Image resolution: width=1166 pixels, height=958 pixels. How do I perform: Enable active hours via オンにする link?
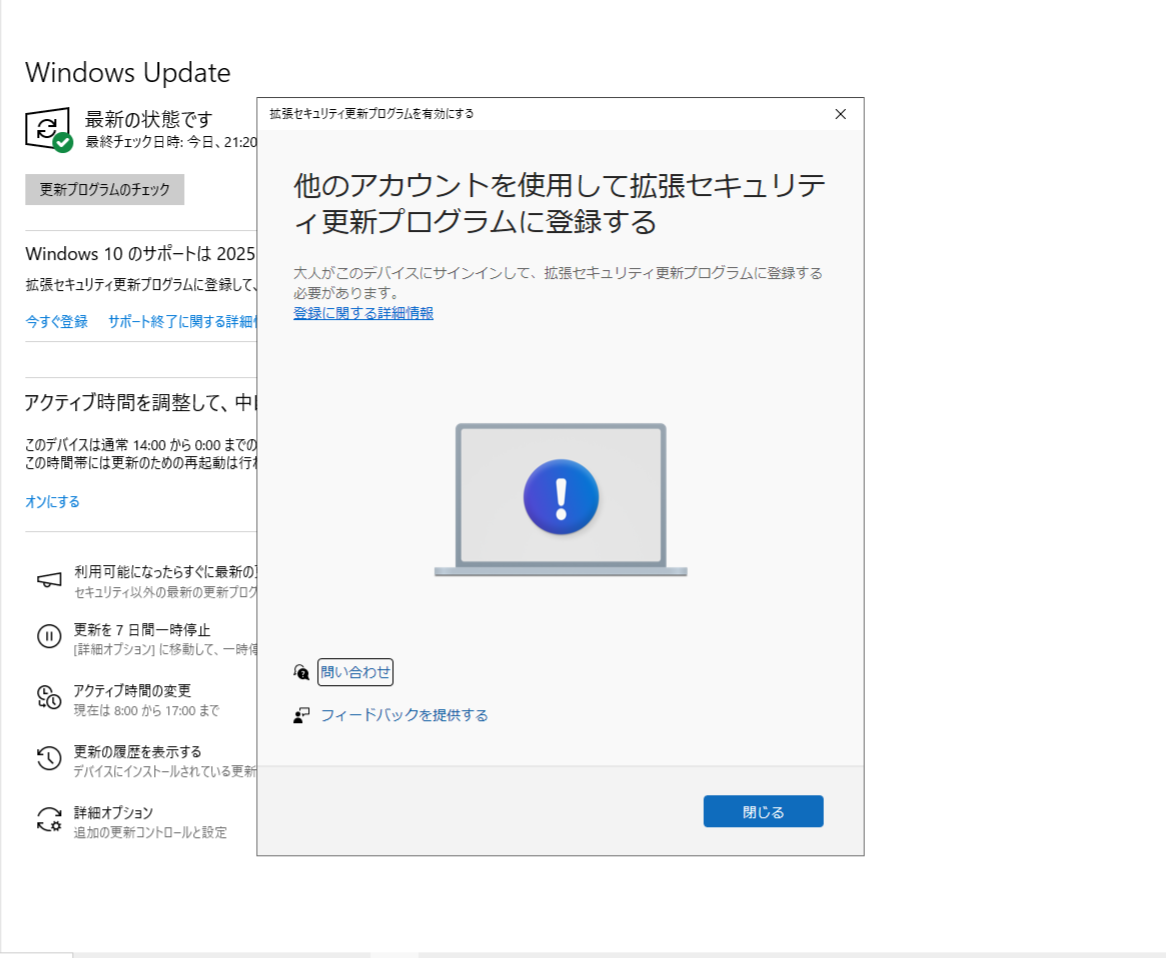(x=51, y=501)
